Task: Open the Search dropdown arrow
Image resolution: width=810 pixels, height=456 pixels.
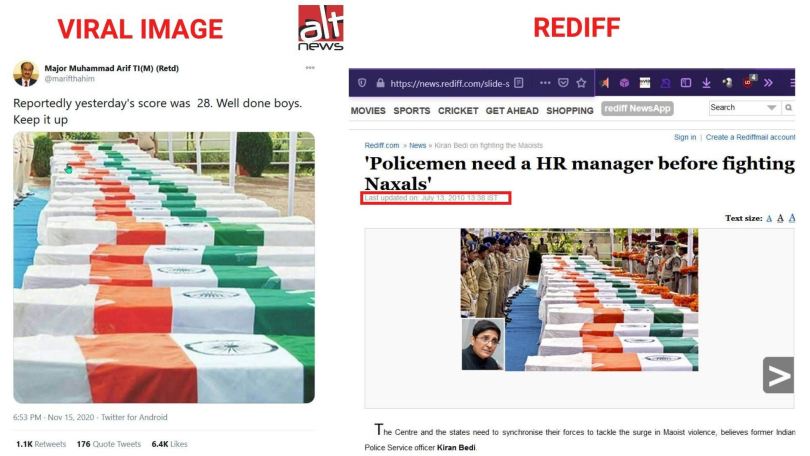Action: click(771, 107)
